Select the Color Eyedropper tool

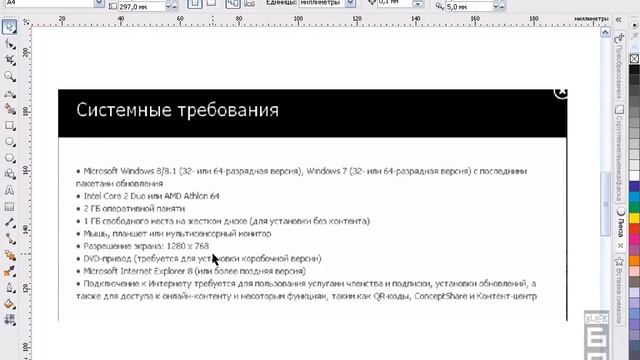tap(9, 271)
